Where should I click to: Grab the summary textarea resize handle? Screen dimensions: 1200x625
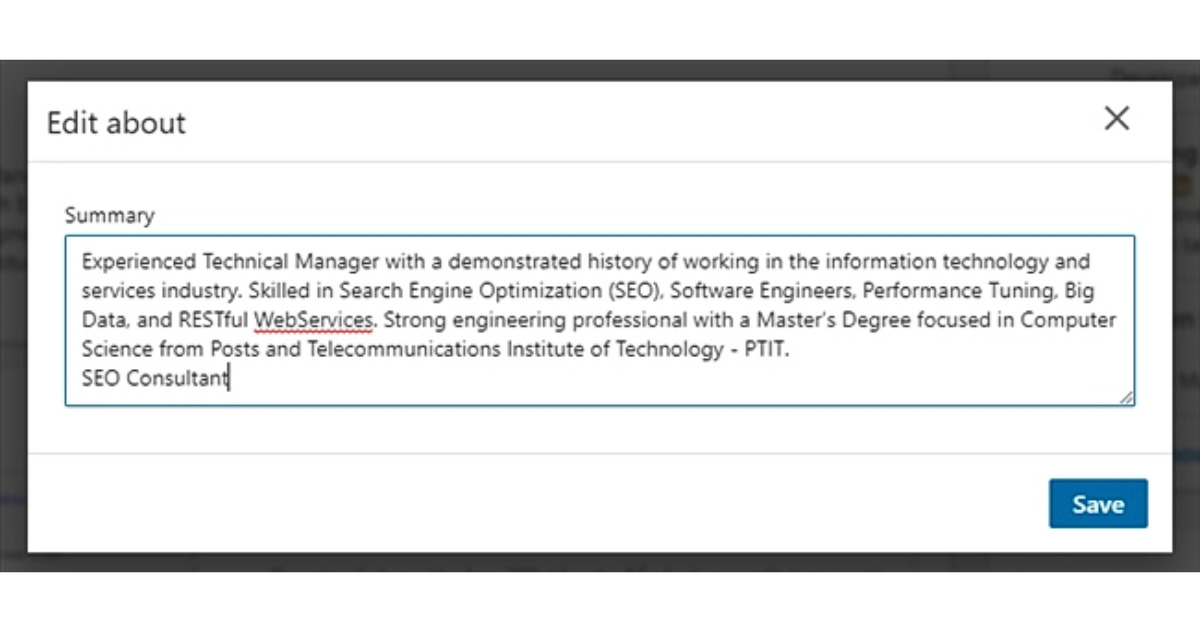[1126, 397]
